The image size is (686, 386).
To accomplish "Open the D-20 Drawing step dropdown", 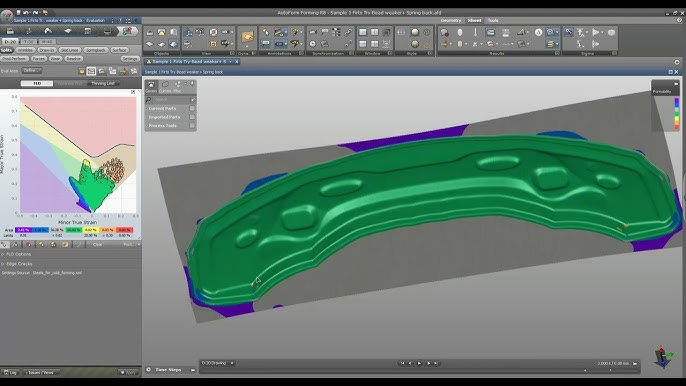I will click(x=218, y=363).
